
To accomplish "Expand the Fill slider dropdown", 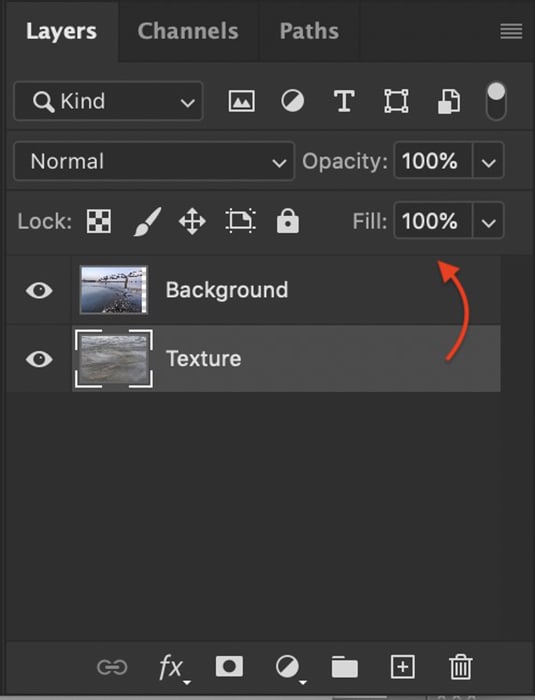I will click(489, 221).
